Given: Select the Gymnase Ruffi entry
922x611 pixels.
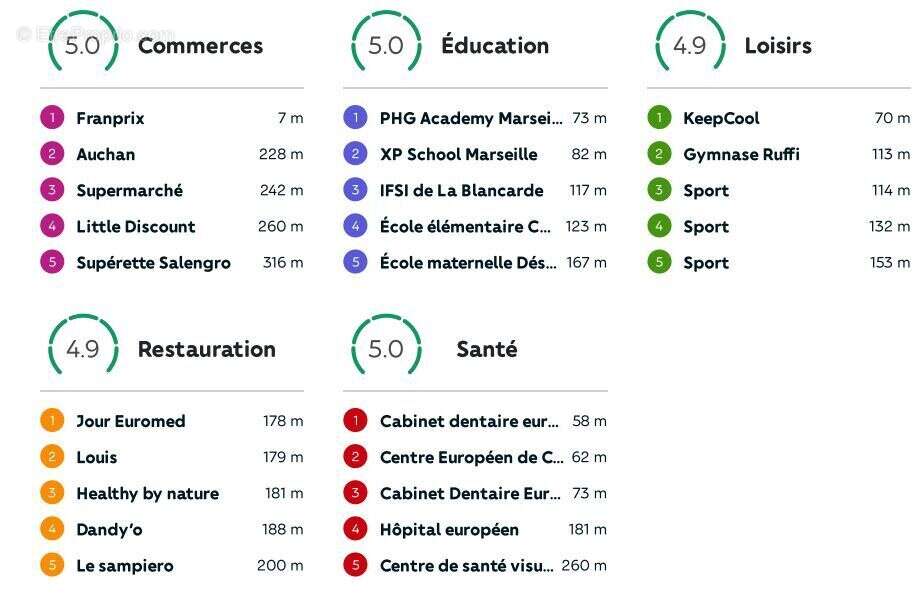Looking at the screenshot, I should (x=740, y=154).
